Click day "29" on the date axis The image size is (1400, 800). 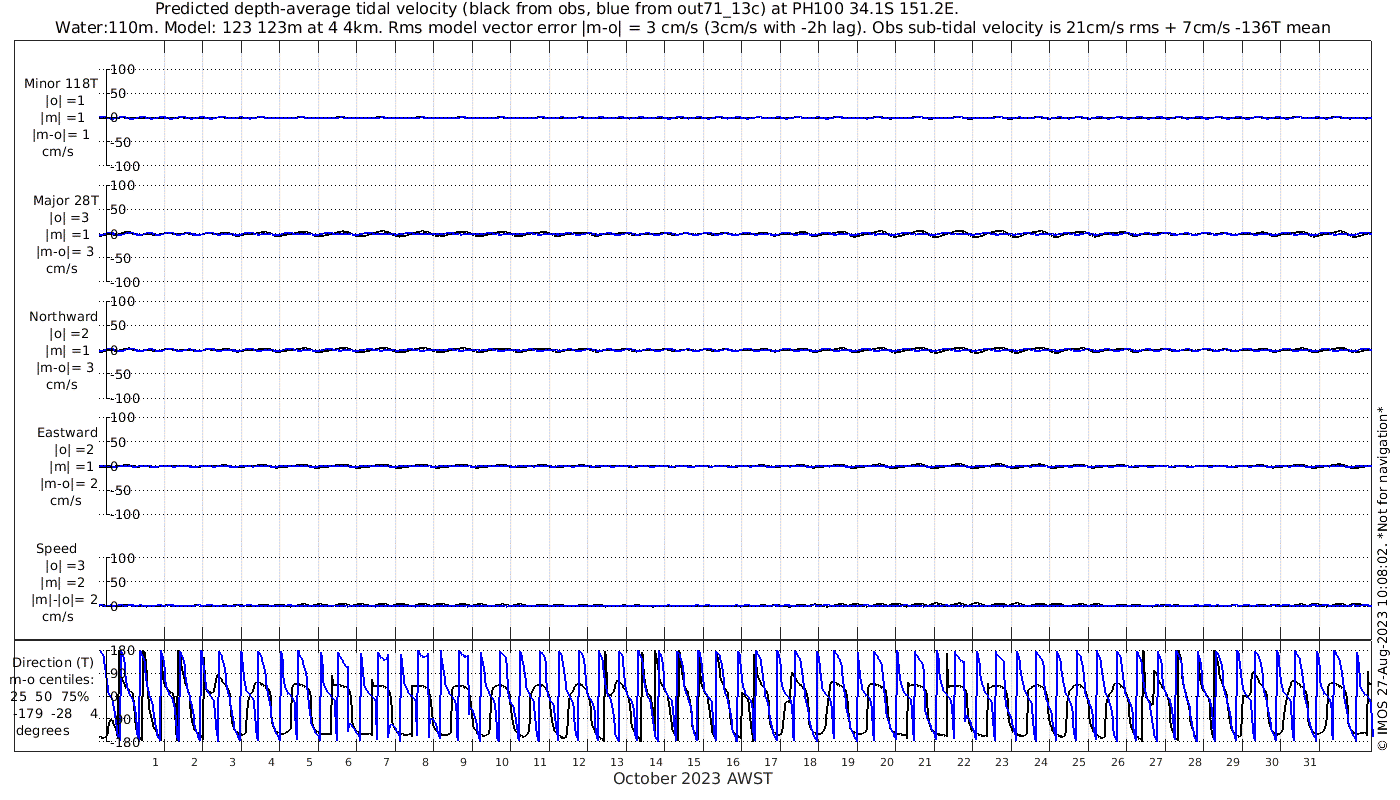point(1233,762)
